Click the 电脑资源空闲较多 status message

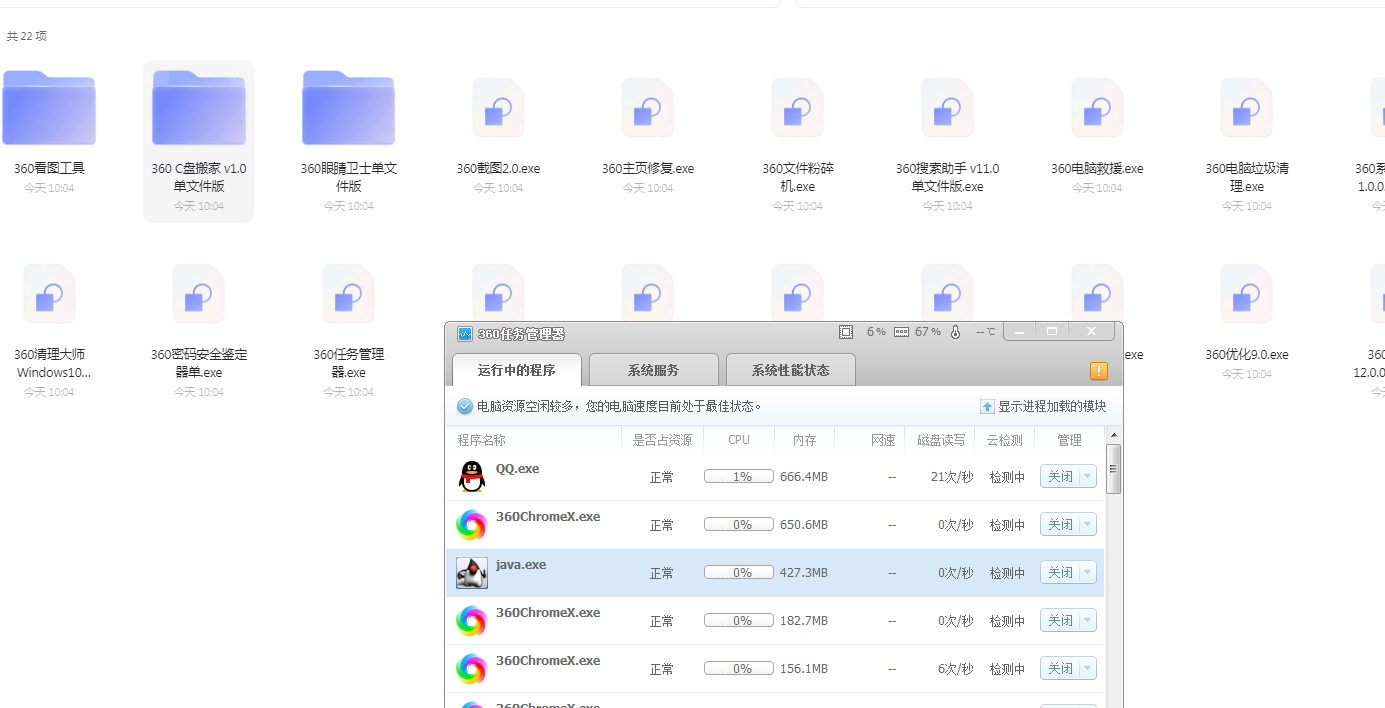click(619, 407)
